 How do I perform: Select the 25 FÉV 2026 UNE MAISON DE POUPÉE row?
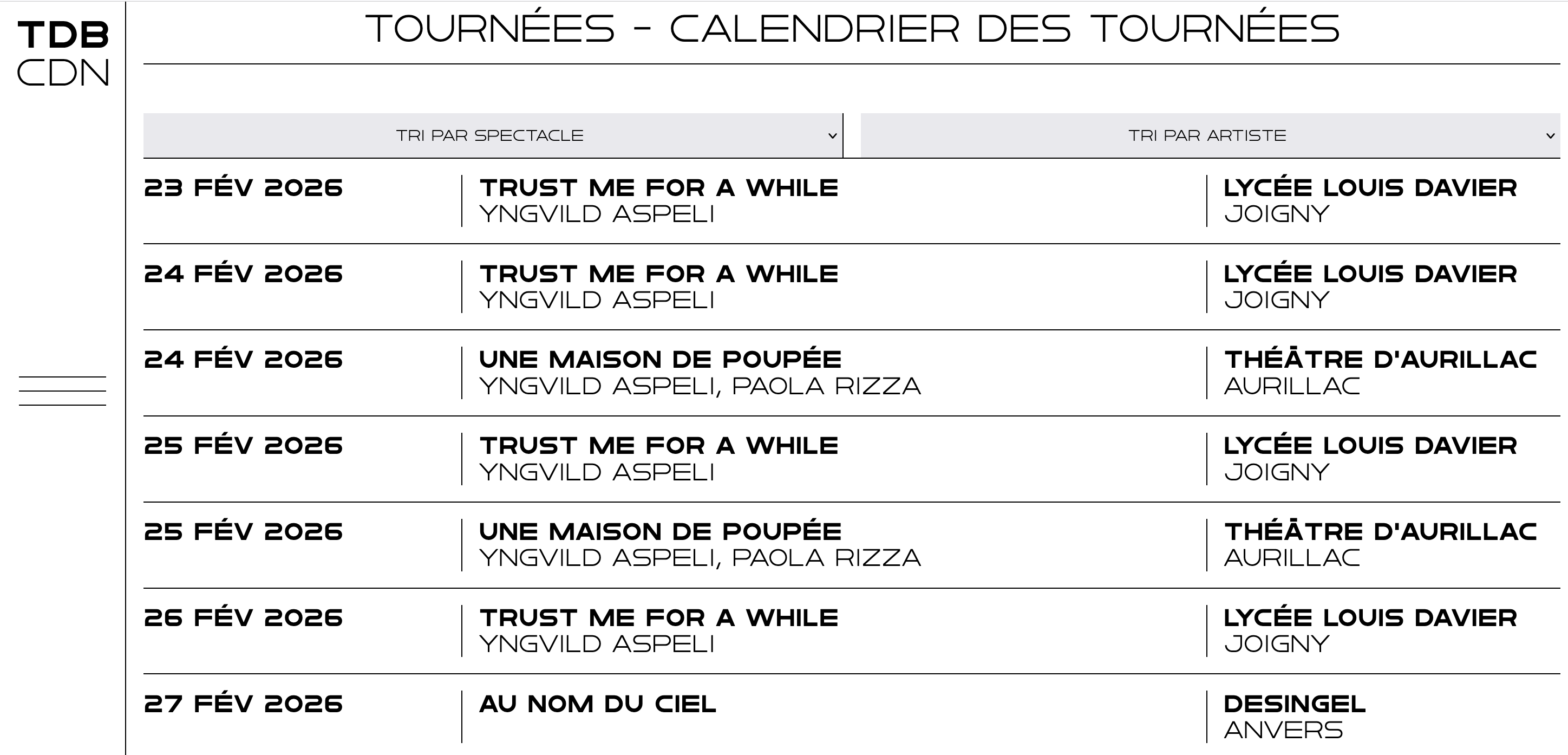[661, 530]
